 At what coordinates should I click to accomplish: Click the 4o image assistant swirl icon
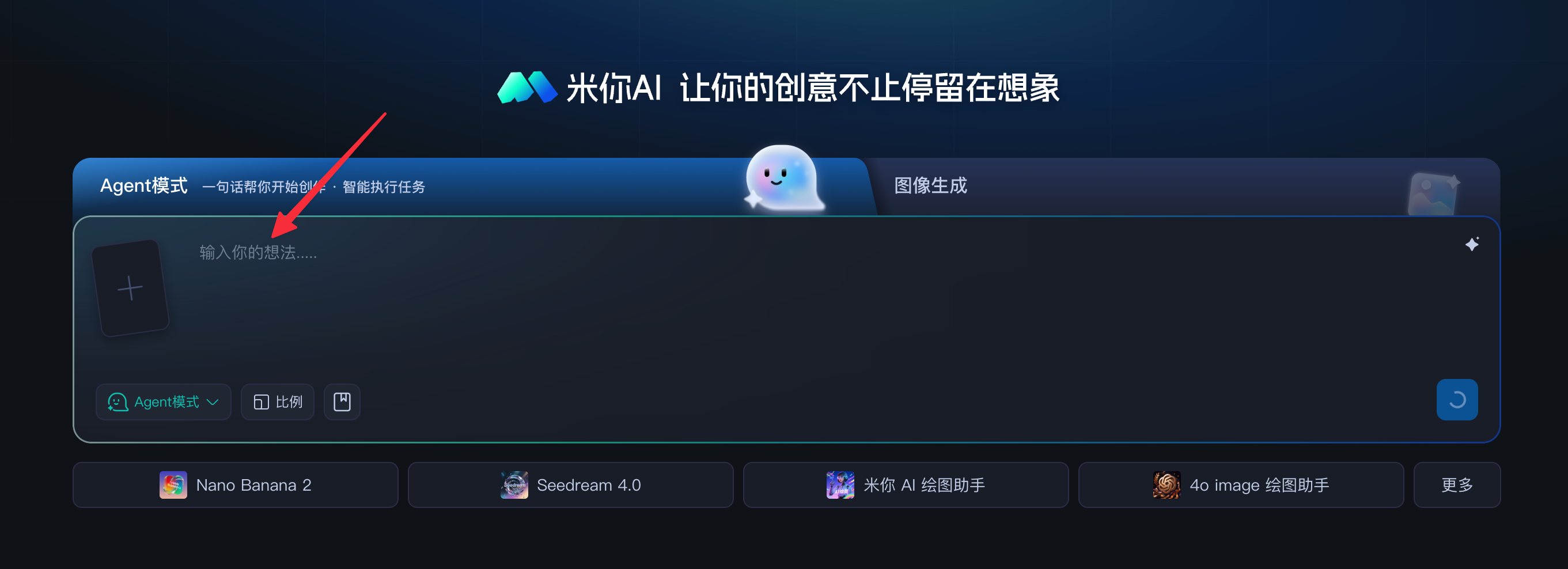[x=1166, y=485]
